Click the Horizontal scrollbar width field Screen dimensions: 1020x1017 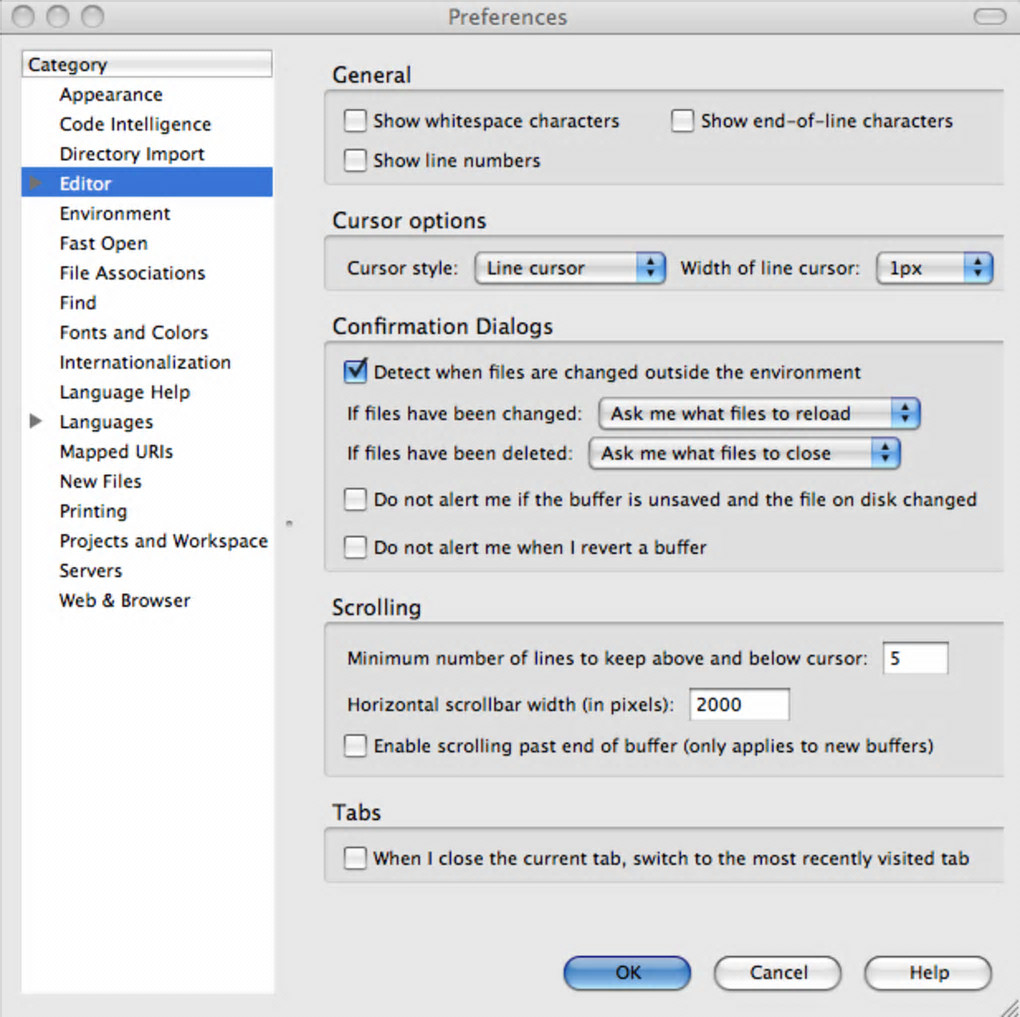click(739, 705)
